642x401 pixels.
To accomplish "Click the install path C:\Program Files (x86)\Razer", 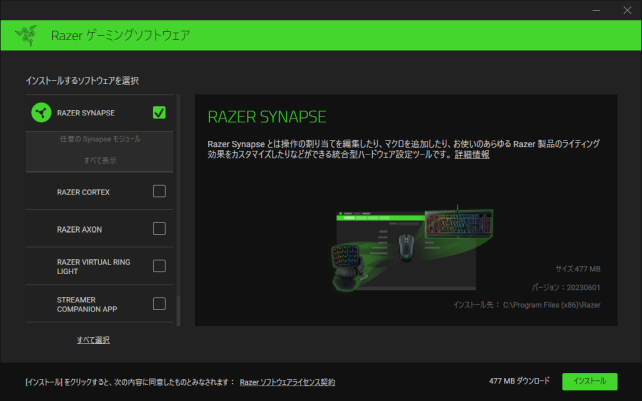I will tap(552, 305).
